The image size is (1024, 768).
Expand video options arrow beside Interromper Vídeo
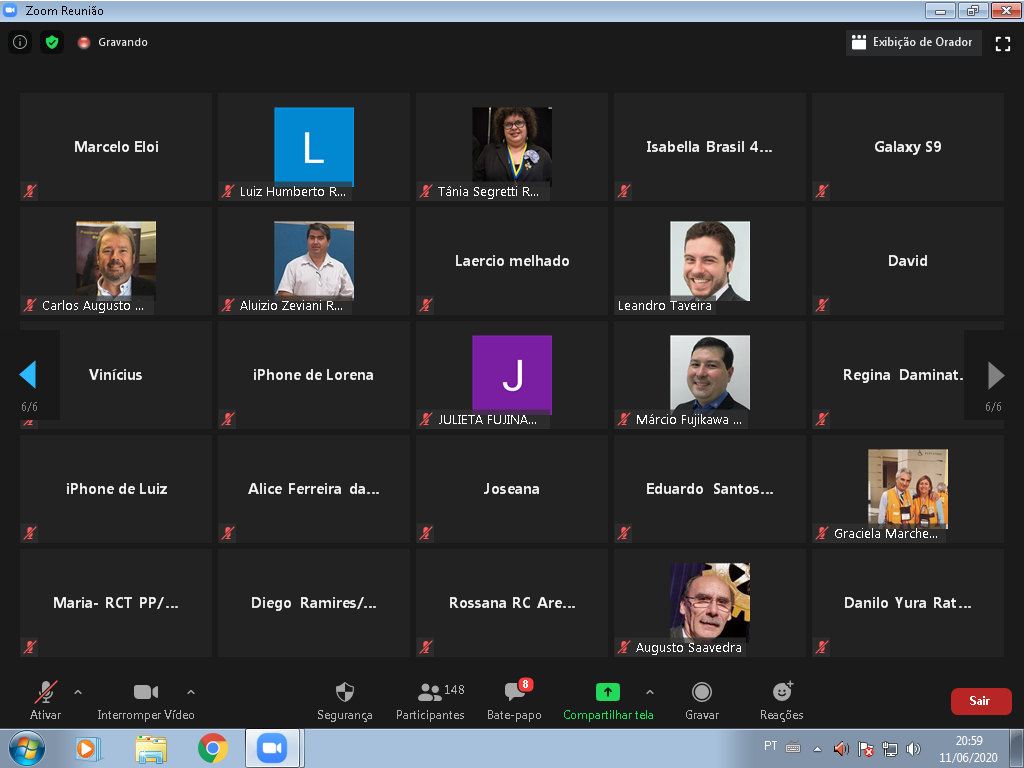pos(191,691)
